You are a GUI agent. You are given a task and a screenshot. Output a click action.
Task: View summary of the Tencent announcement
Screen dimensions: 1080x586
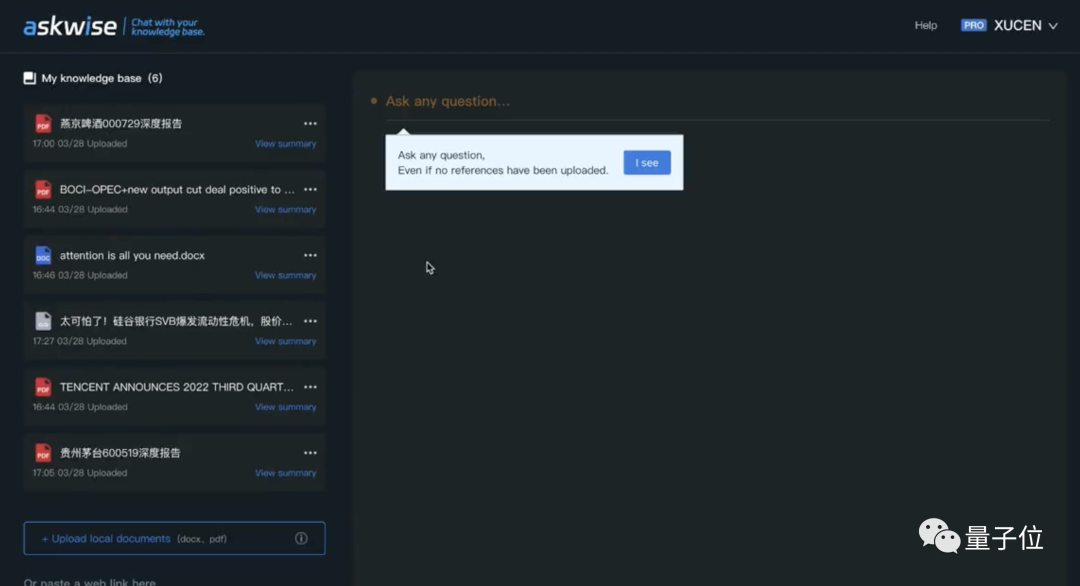[x=285, y=407]
